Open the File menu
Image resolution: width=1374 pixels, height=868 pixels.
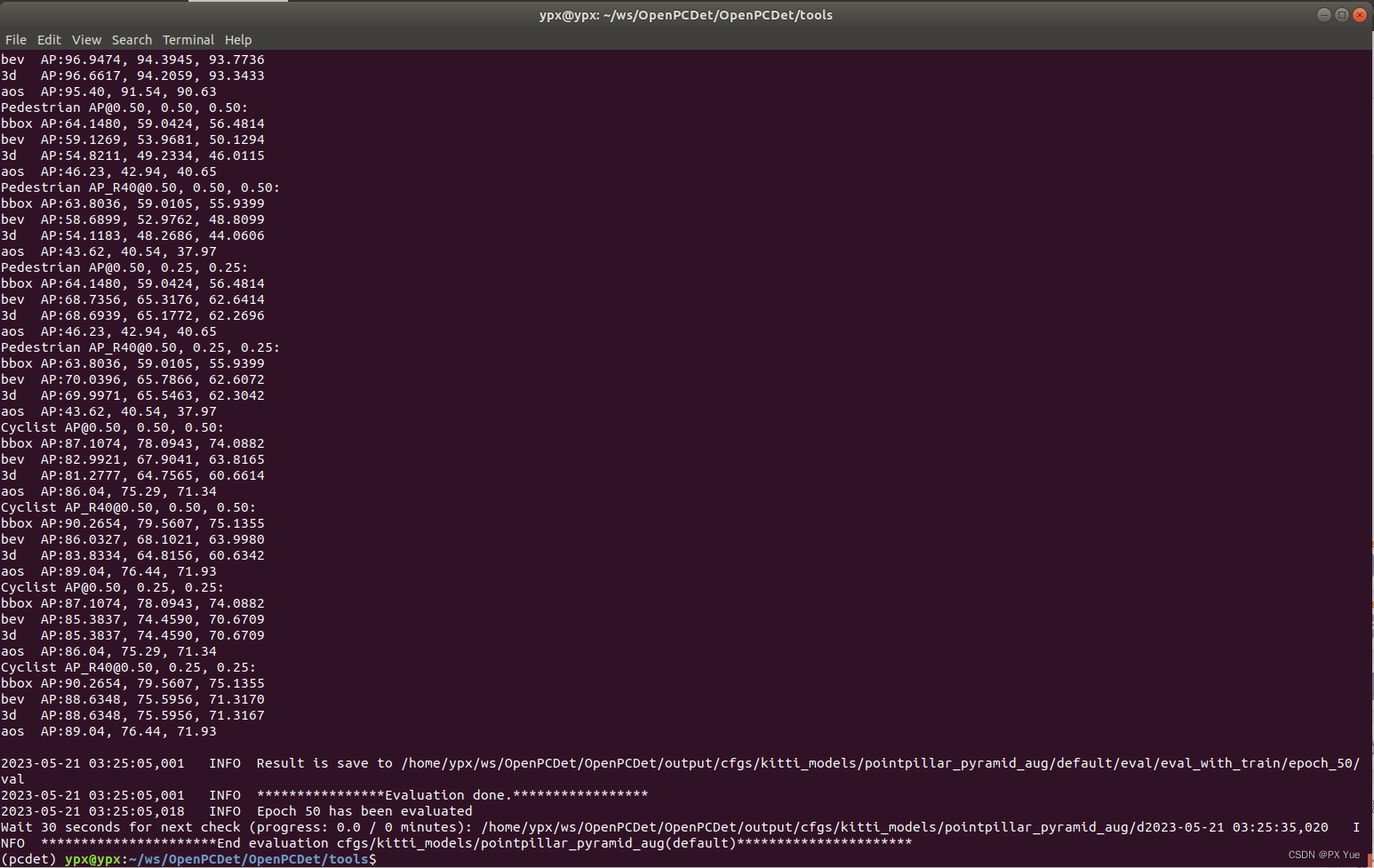(16, 40)
